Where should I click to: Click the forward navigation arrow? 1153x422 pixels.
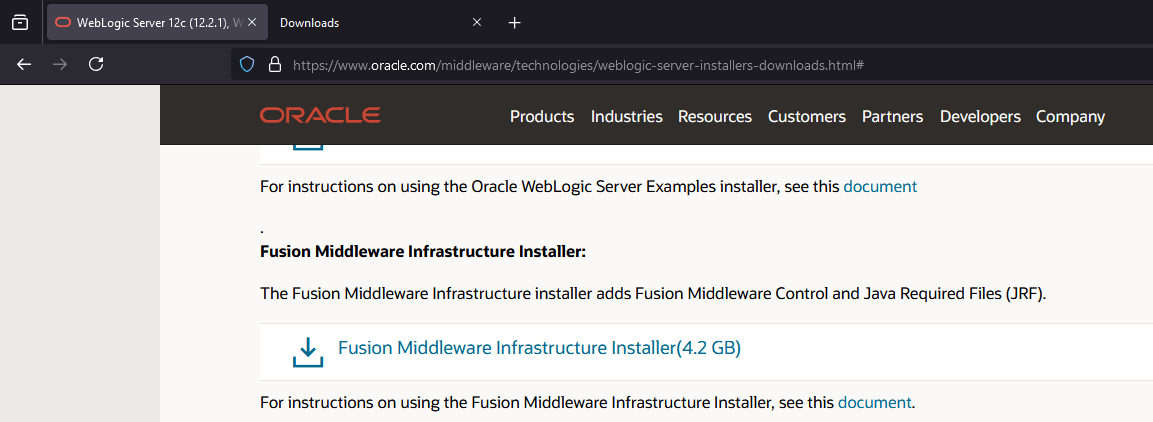[x=60, y=65]
